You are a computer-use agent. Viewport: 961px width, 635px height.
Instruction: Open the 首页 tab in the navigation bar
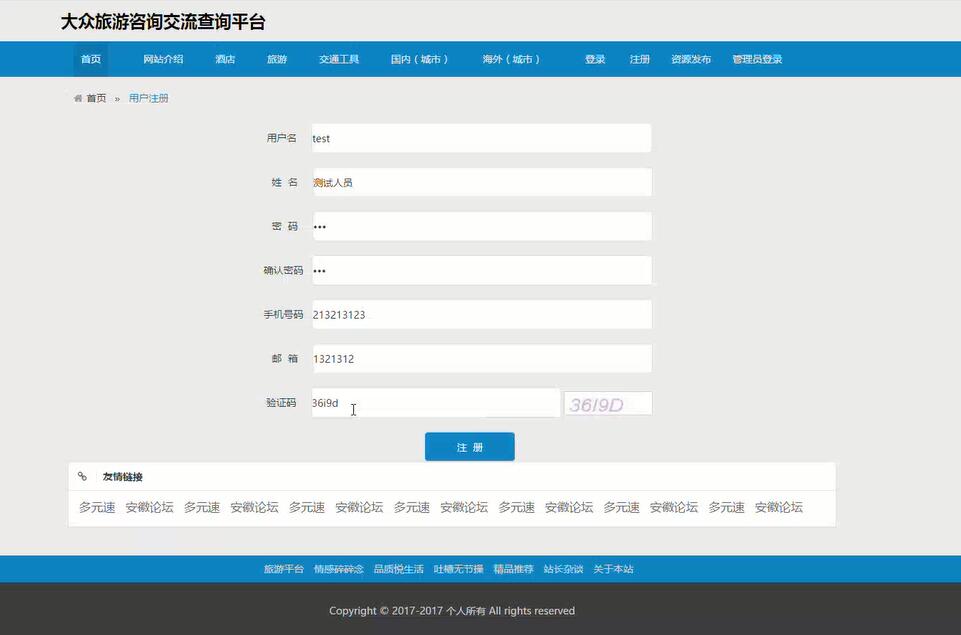[91, 59]
